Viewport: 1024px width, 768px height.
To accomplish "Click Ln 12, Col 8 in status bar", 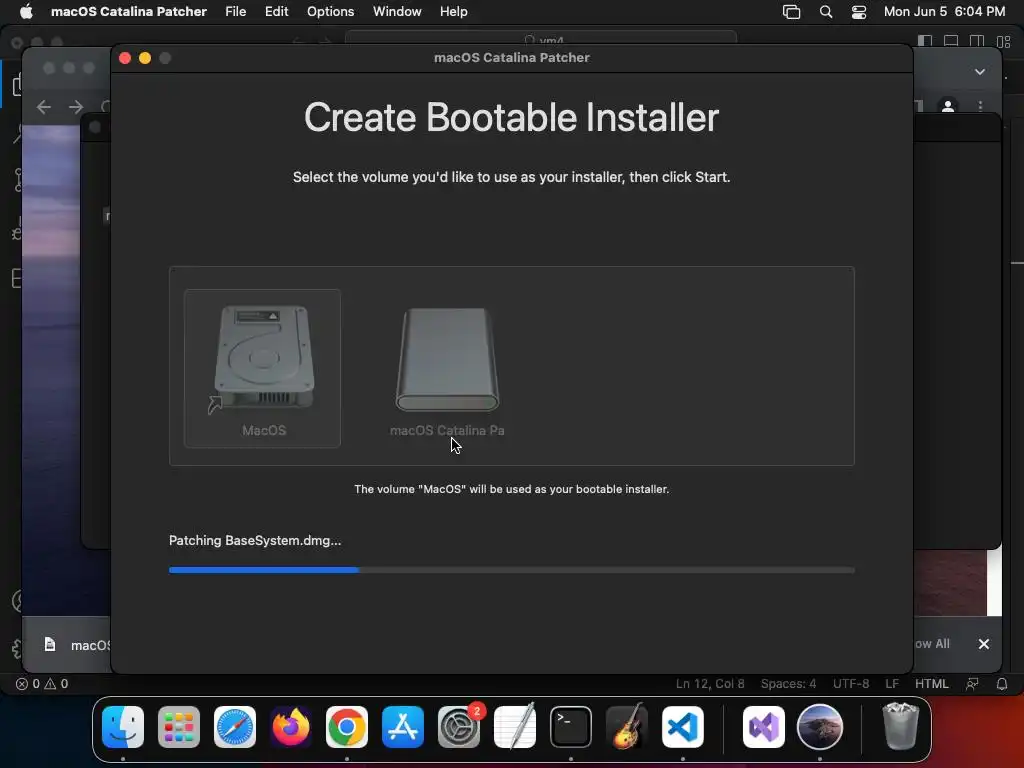I will [x=710, y=684].
